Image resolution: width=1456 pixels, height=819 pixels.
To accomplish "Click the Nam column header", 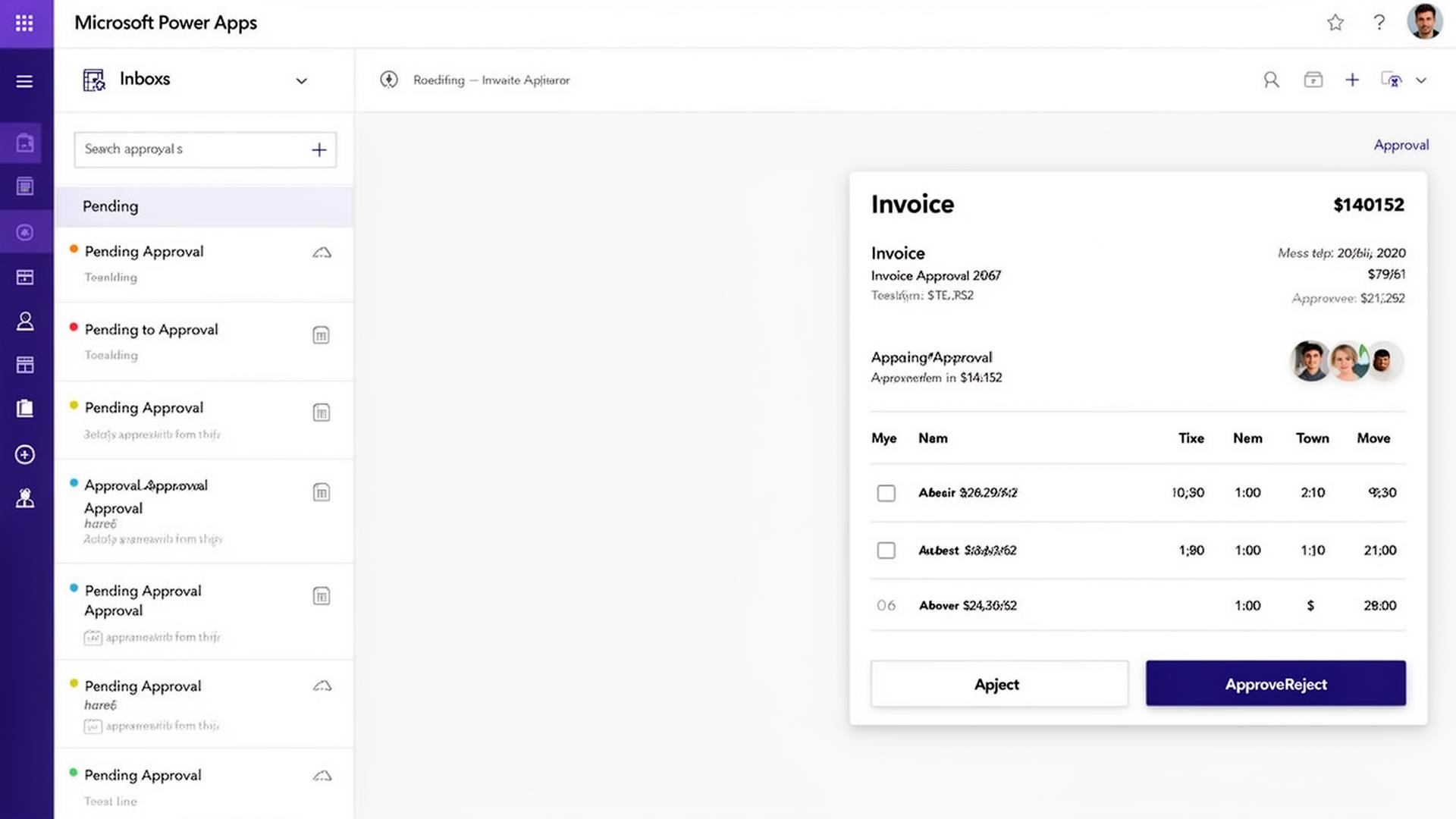I will (933, 438).
